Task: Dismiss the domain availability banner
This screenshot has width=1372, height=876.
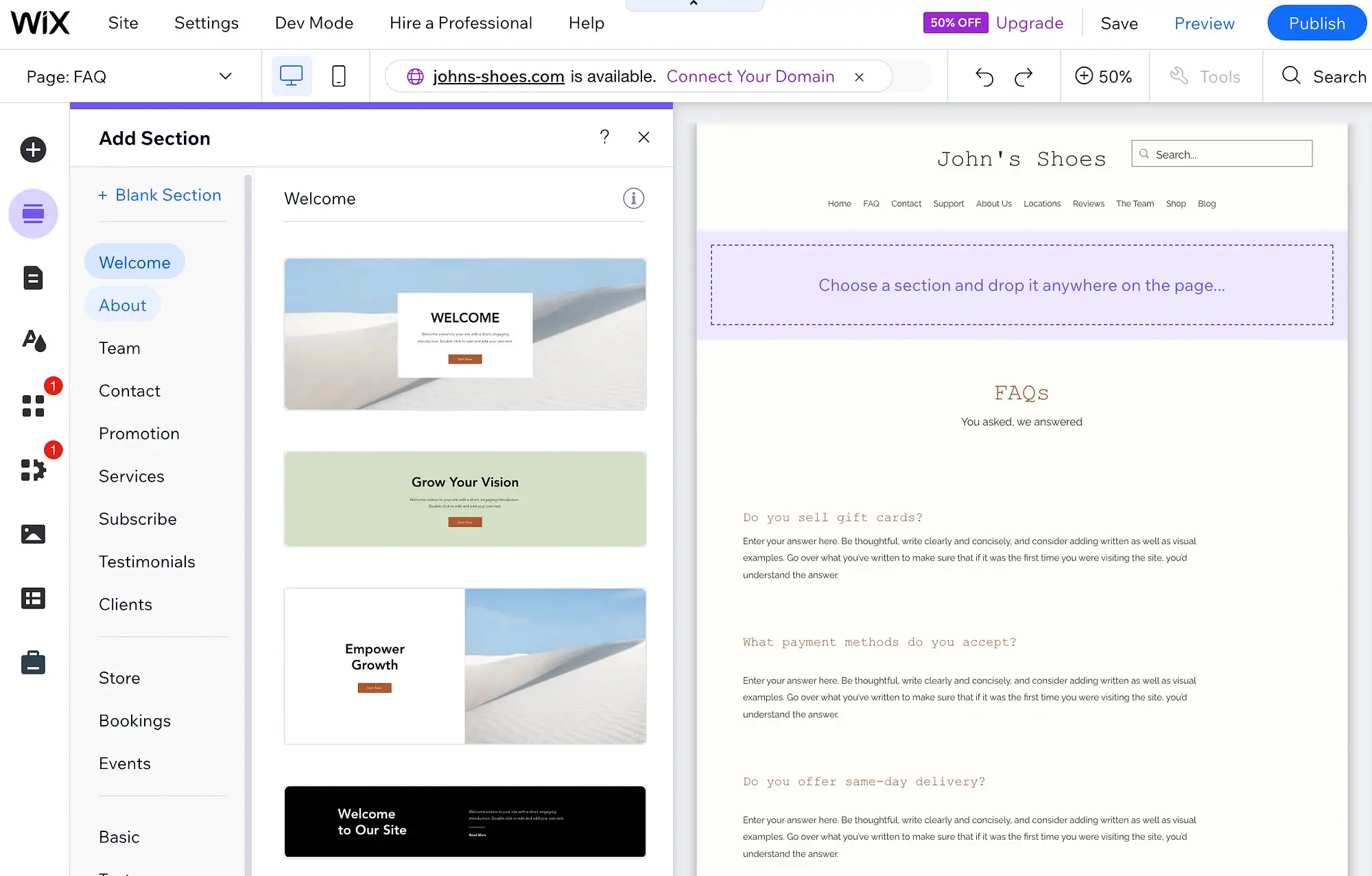Action: [859, 75]
